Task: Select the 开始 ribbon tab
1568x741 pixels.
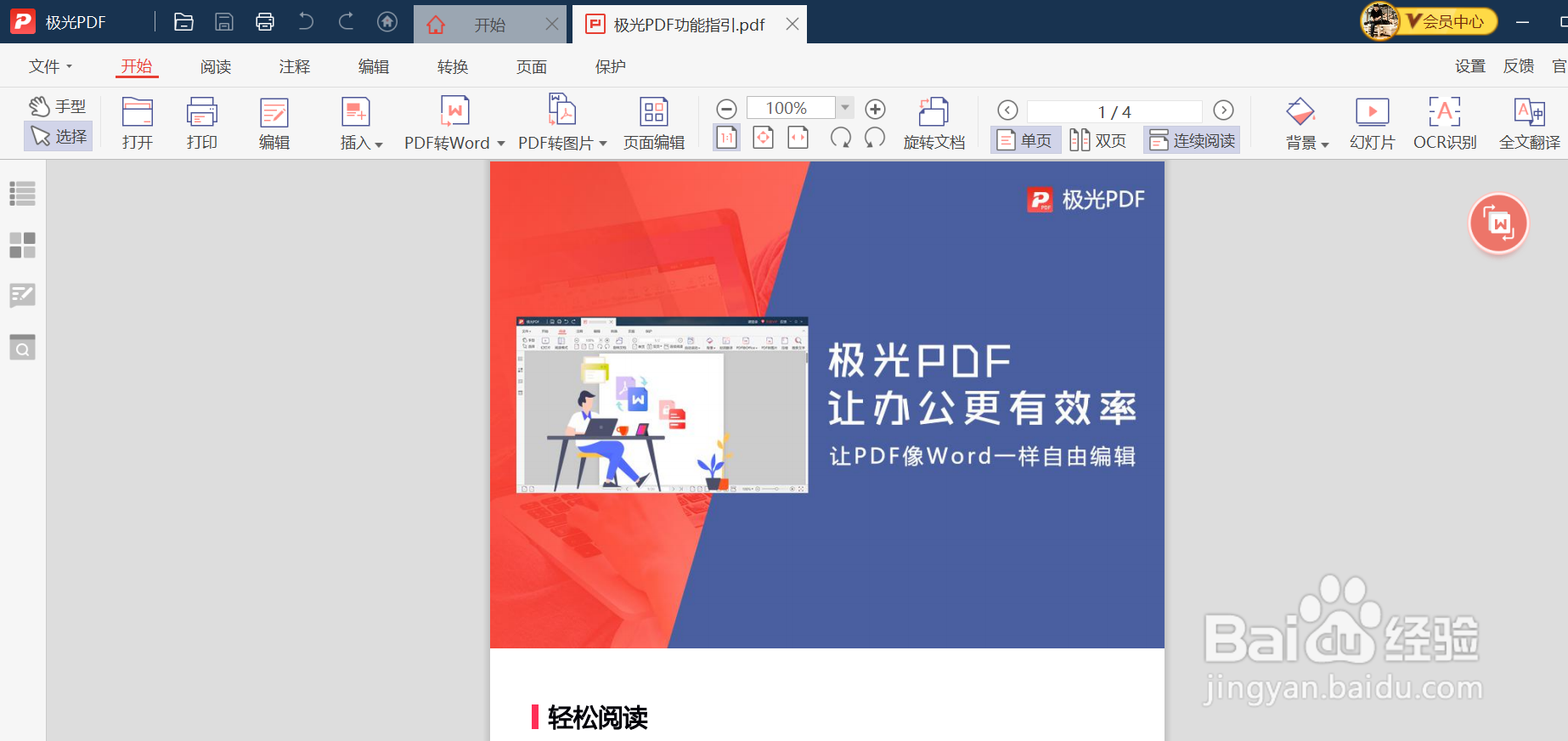Action: [137, 66]
